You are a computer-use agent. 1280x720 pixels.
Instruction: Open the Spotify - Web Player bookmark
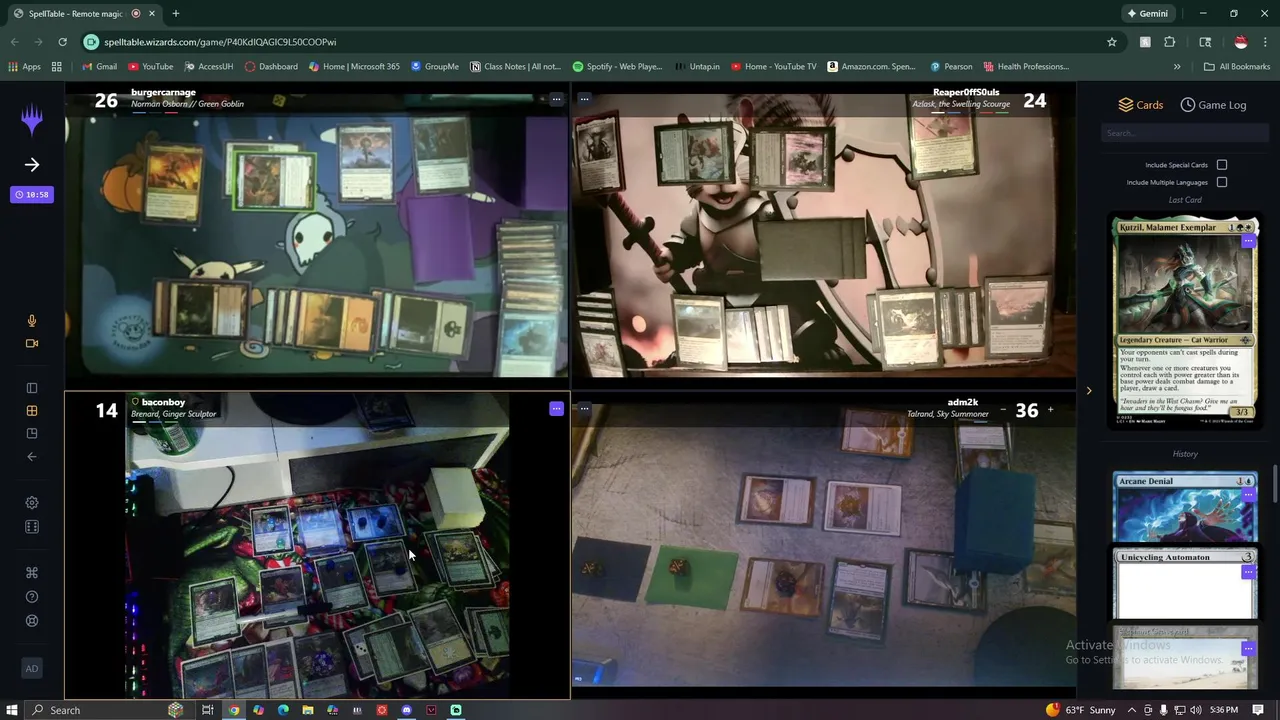617,66
